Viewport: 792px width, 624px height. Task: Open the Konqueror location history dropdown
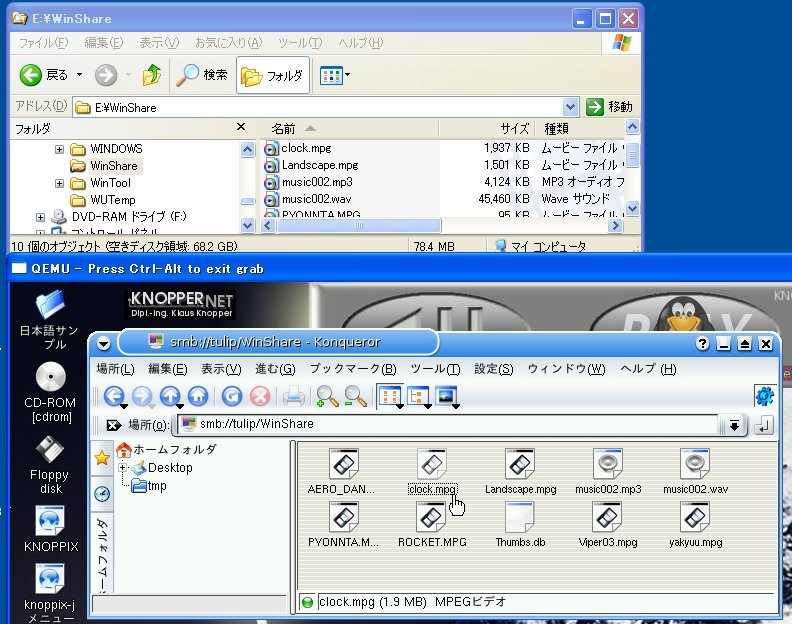(x=734, y=425)
